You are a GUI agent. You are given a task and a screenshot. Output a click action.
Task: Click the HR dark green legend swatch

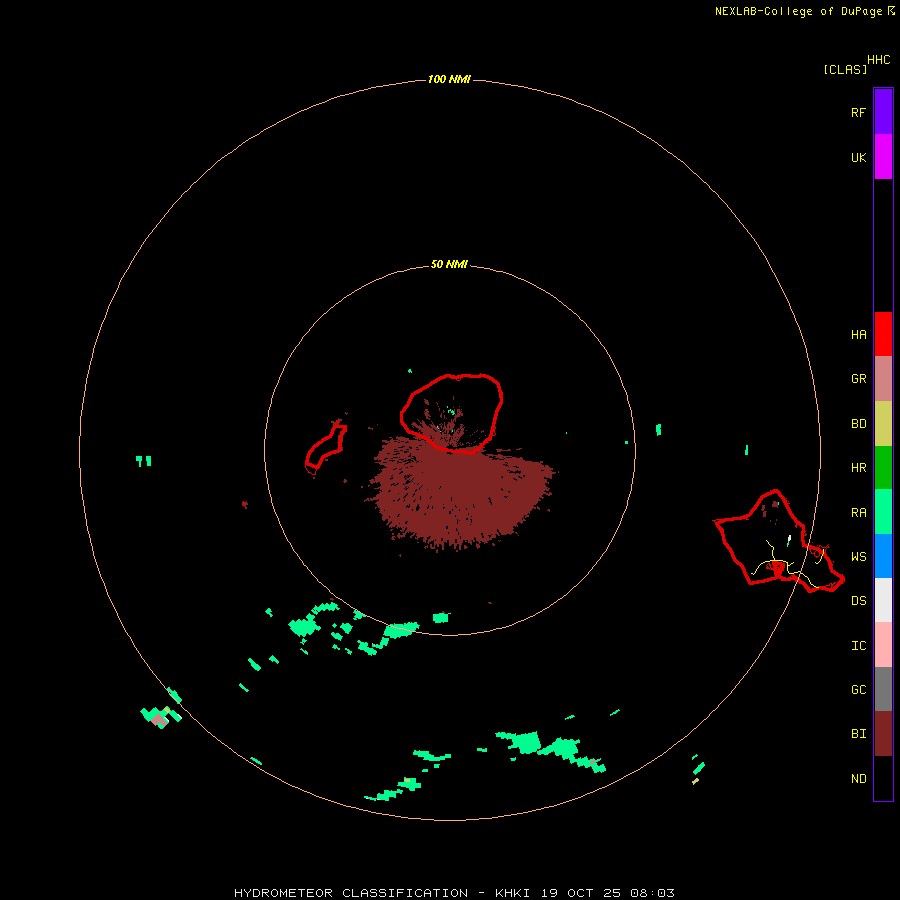point(883,468)
